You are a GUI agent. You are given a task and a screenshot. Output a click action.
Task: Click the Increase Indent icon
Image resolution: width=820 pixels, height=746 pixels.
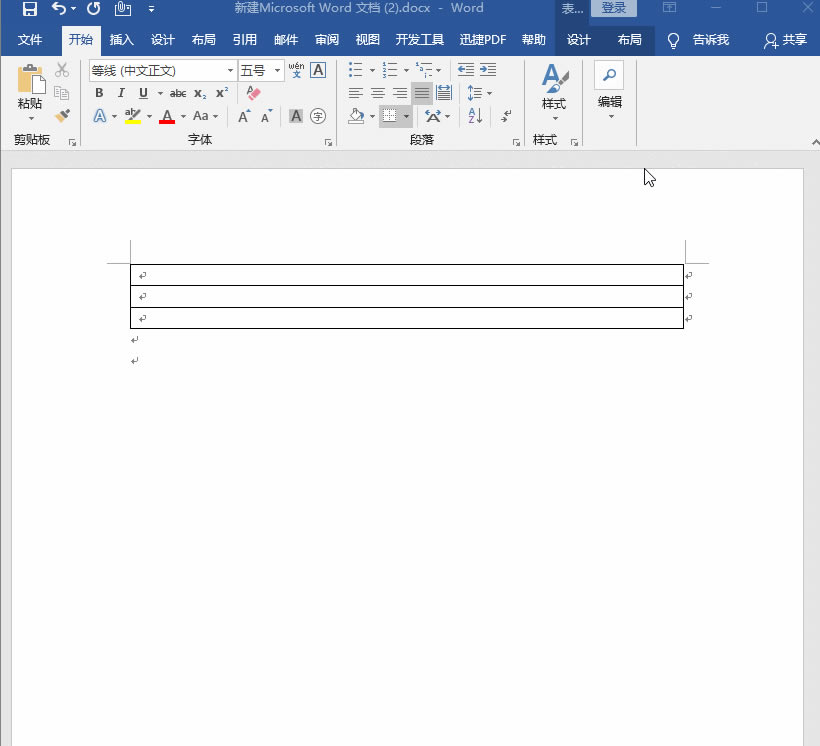tap(487, 70)
